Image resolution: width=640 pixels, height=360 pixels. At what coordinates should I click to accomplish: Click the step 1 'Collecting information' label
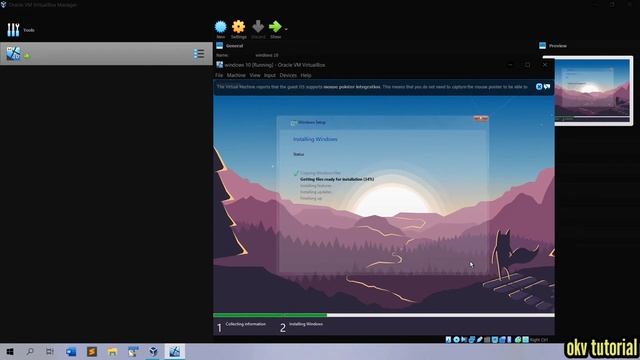pyautogui.click(x=246, y=324)
